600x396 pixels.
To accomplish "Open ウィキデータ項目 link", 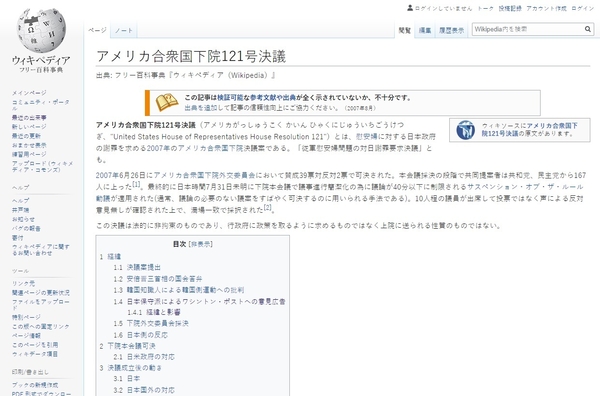I will coord(35,354).
